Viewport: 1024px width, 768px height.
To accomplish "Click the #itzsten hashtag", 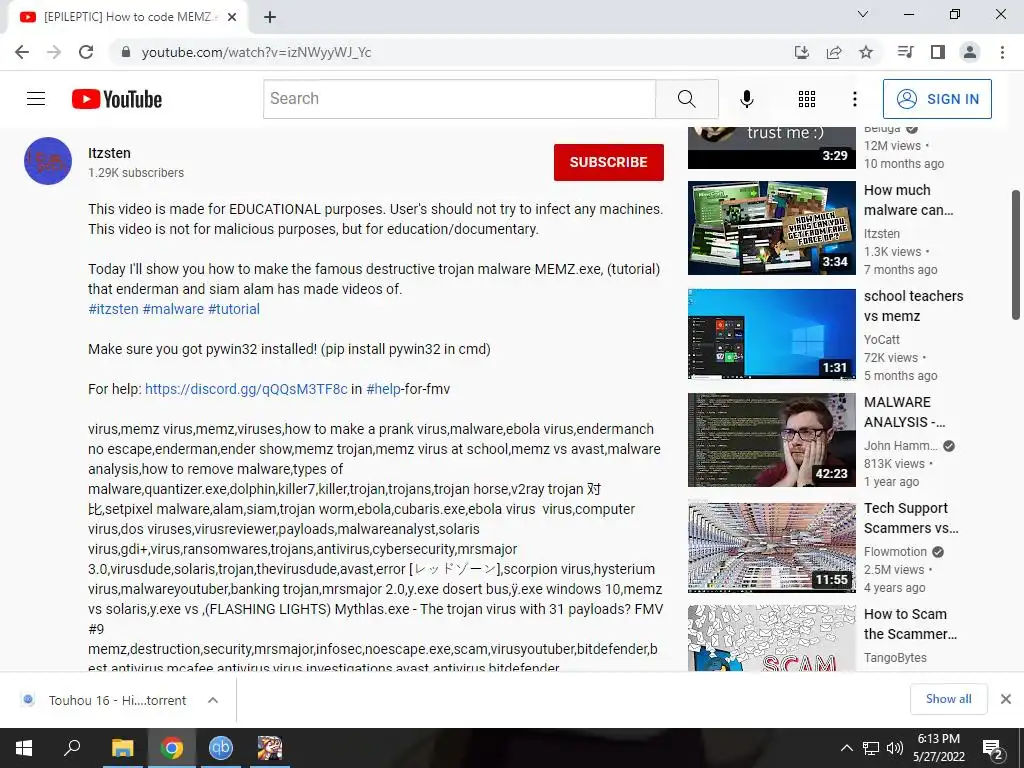I will pos(113,309).
